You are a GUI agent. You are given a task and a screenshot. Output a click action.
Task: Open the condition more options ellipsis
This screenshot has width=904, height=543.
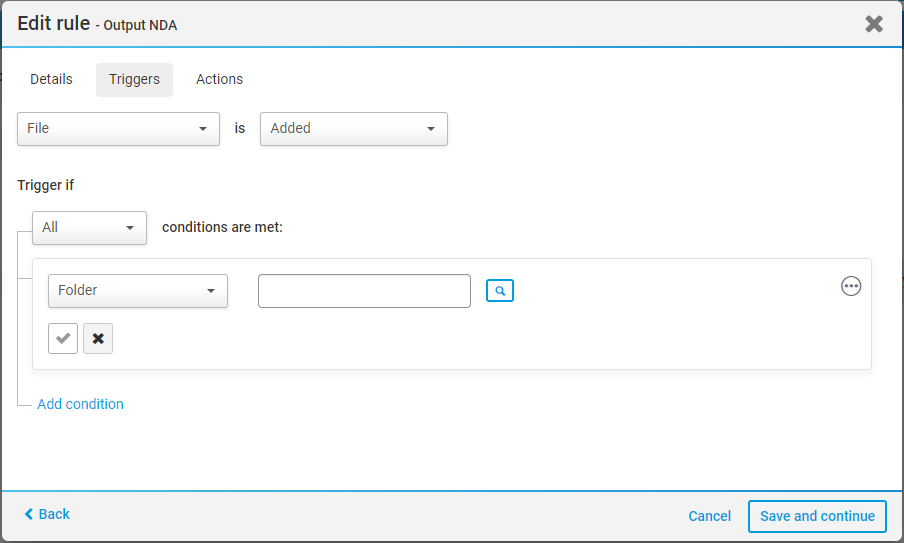click(x=851, y=286)
